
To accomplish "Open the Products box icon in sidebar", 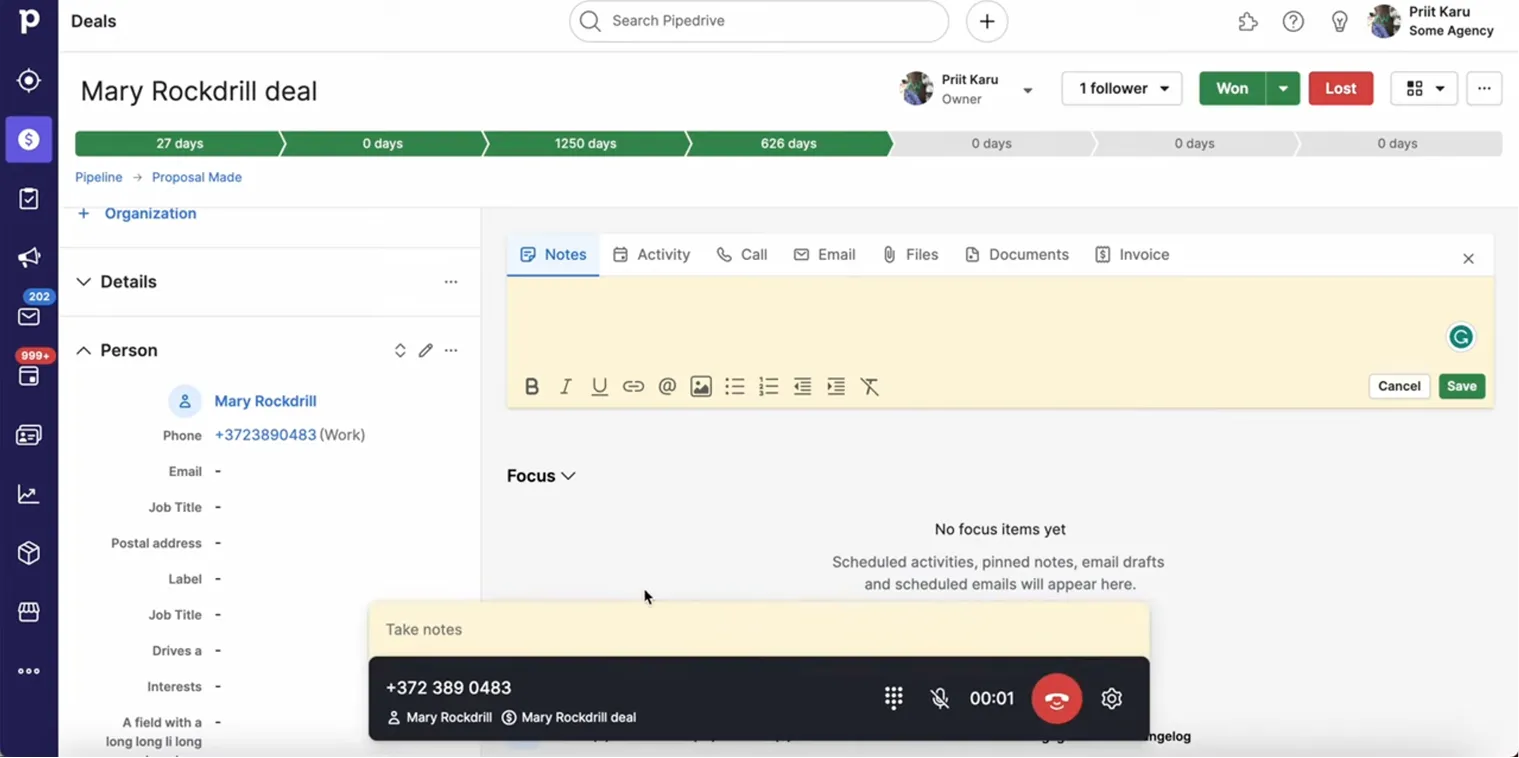I will coord(29,553).
